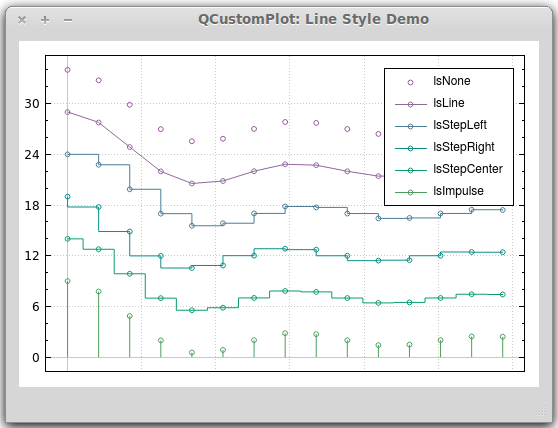Click the lsNone legend entry
The width and height of the screenshot is (558, 428).
(448, 81)
